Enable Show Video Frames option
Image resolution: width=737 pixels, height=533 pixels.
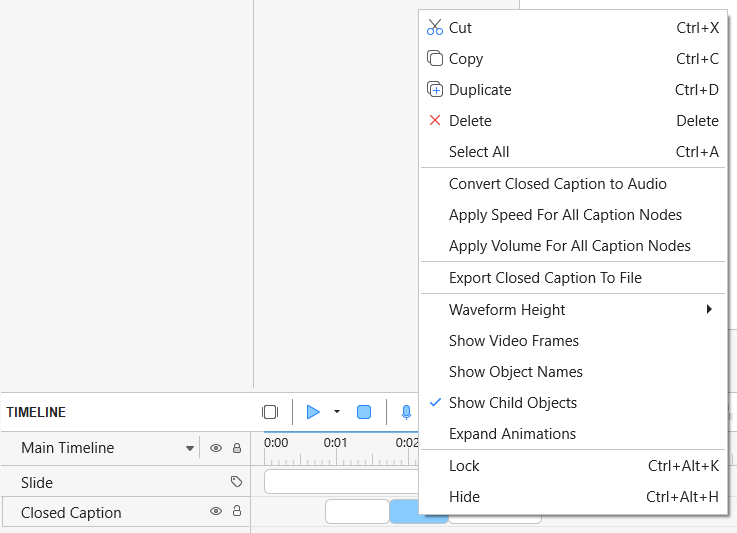(x=572, y=341)
